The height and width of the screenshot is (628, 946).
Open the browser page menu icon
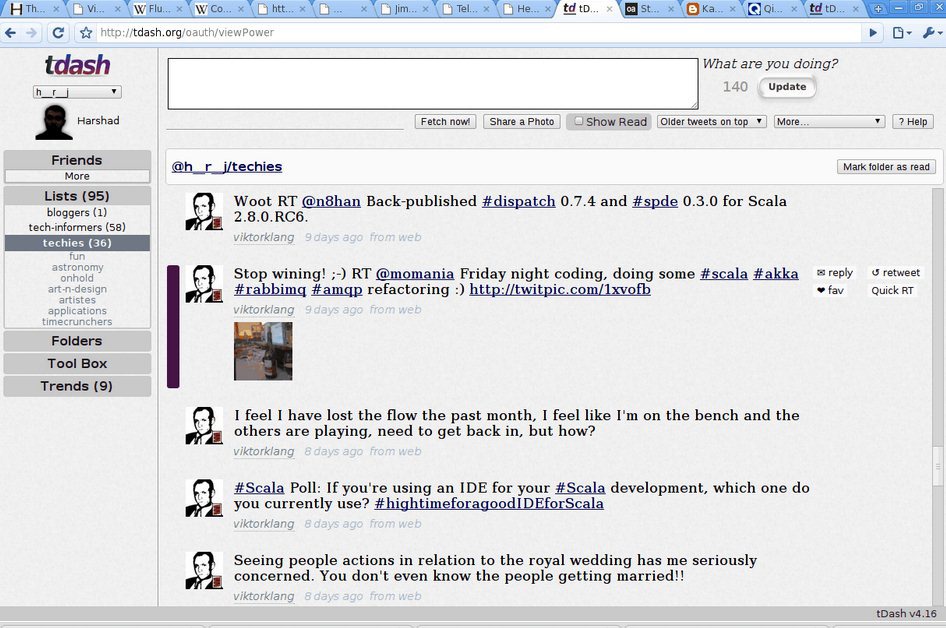click(x=900, y=33)
